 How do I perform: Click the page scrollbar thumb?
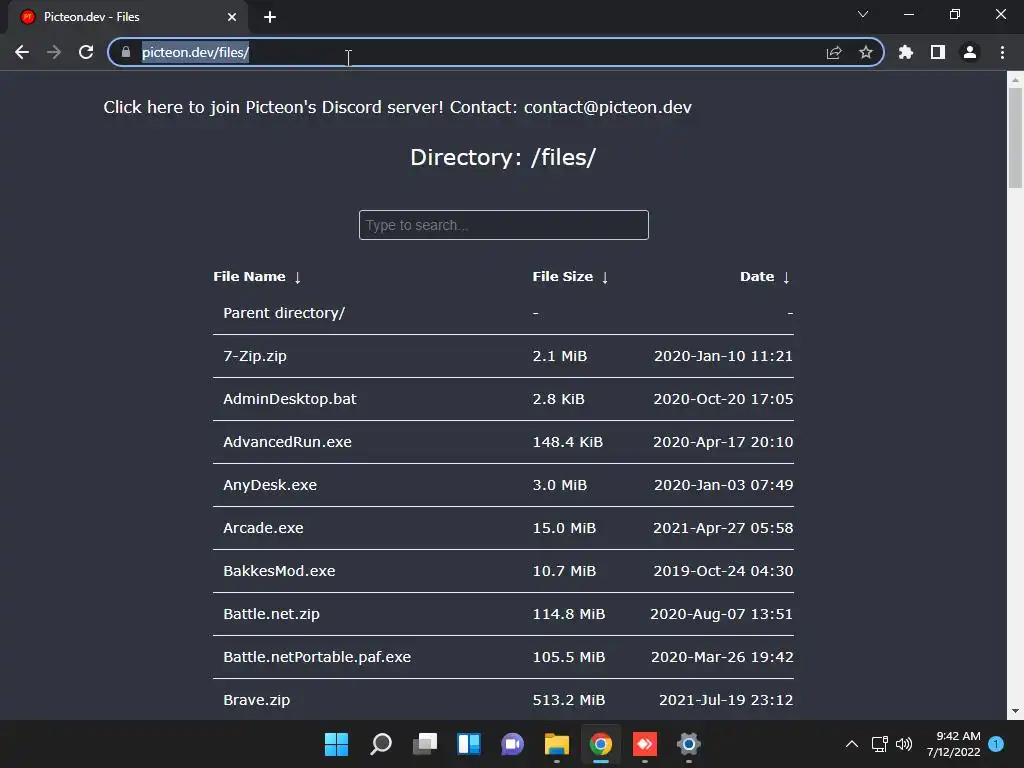pyautogui.click(x=1015, y=137)
